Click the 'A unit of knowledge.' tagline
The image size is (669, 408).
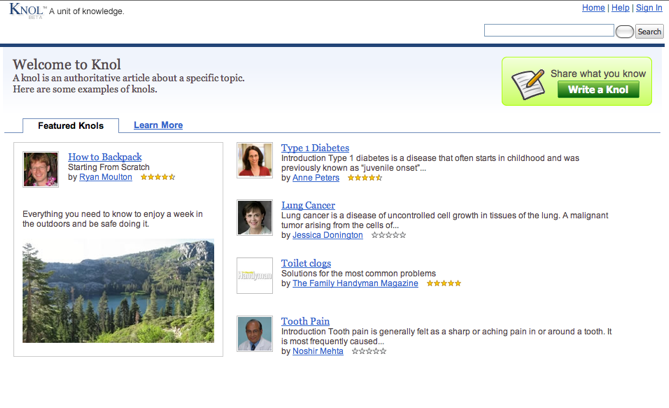coord(87,11)
